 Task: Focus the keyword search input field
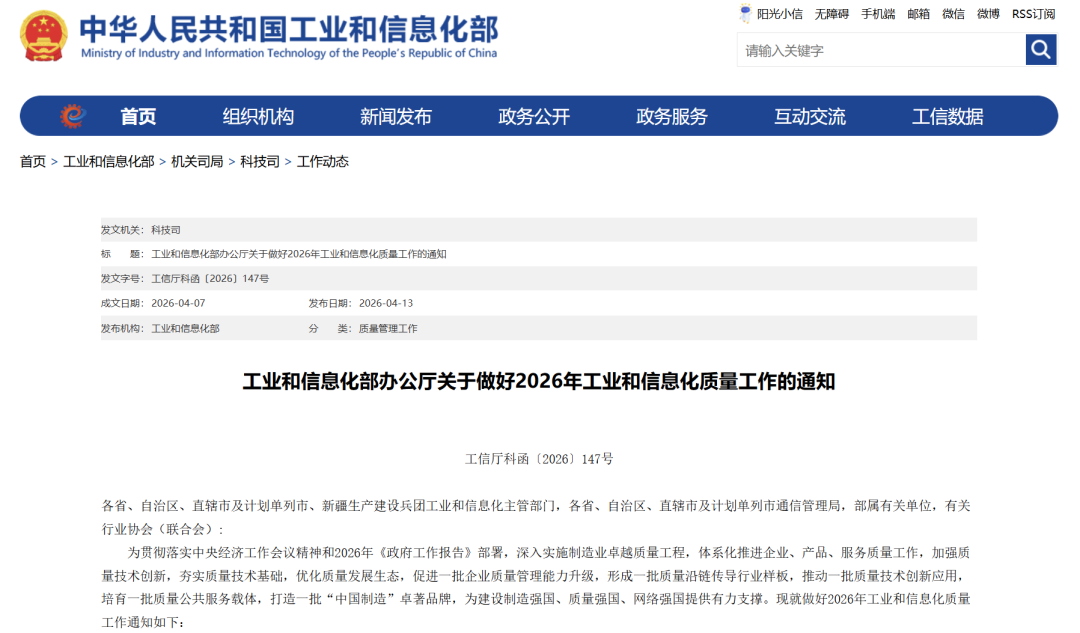pos(881,50)
